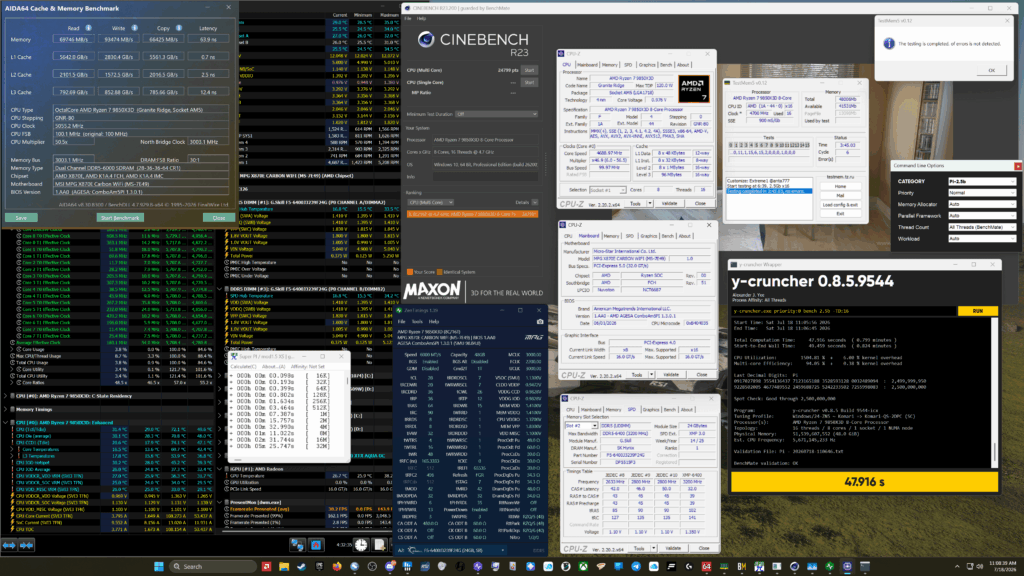This screenshot has width=1024, height=576.
Task: Click the HWiNFO remote computers icon in bottom toolbar
Action: tap(297, 545)
